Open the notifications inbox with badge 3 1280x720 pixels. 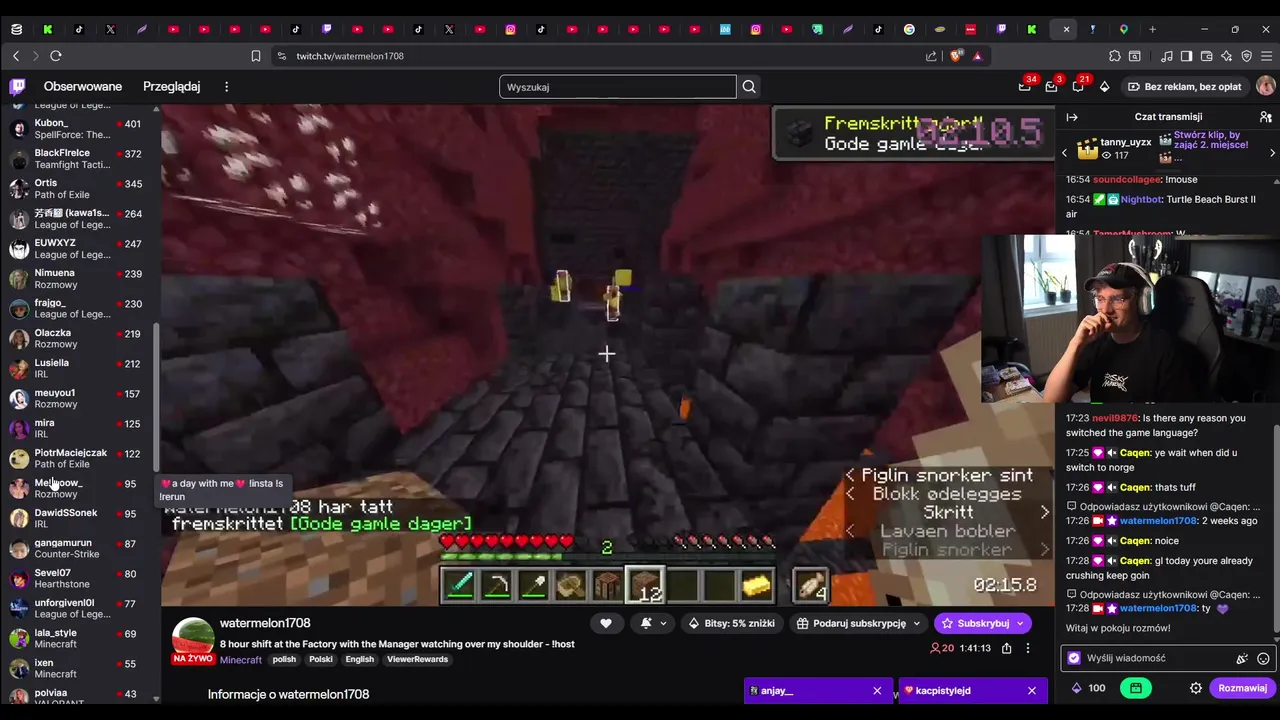(1052, 87)
